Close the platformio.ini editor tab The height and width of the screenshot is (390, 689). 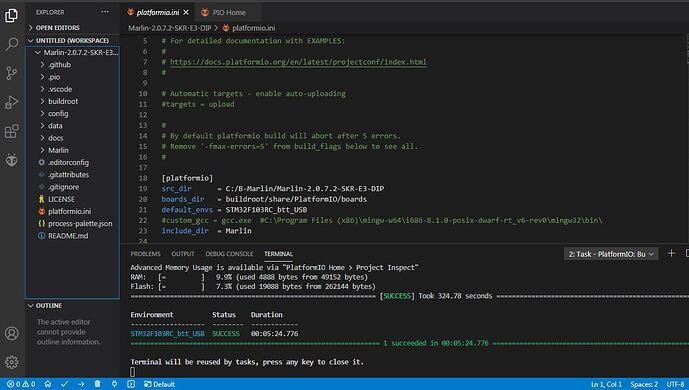tap(186, 12)
